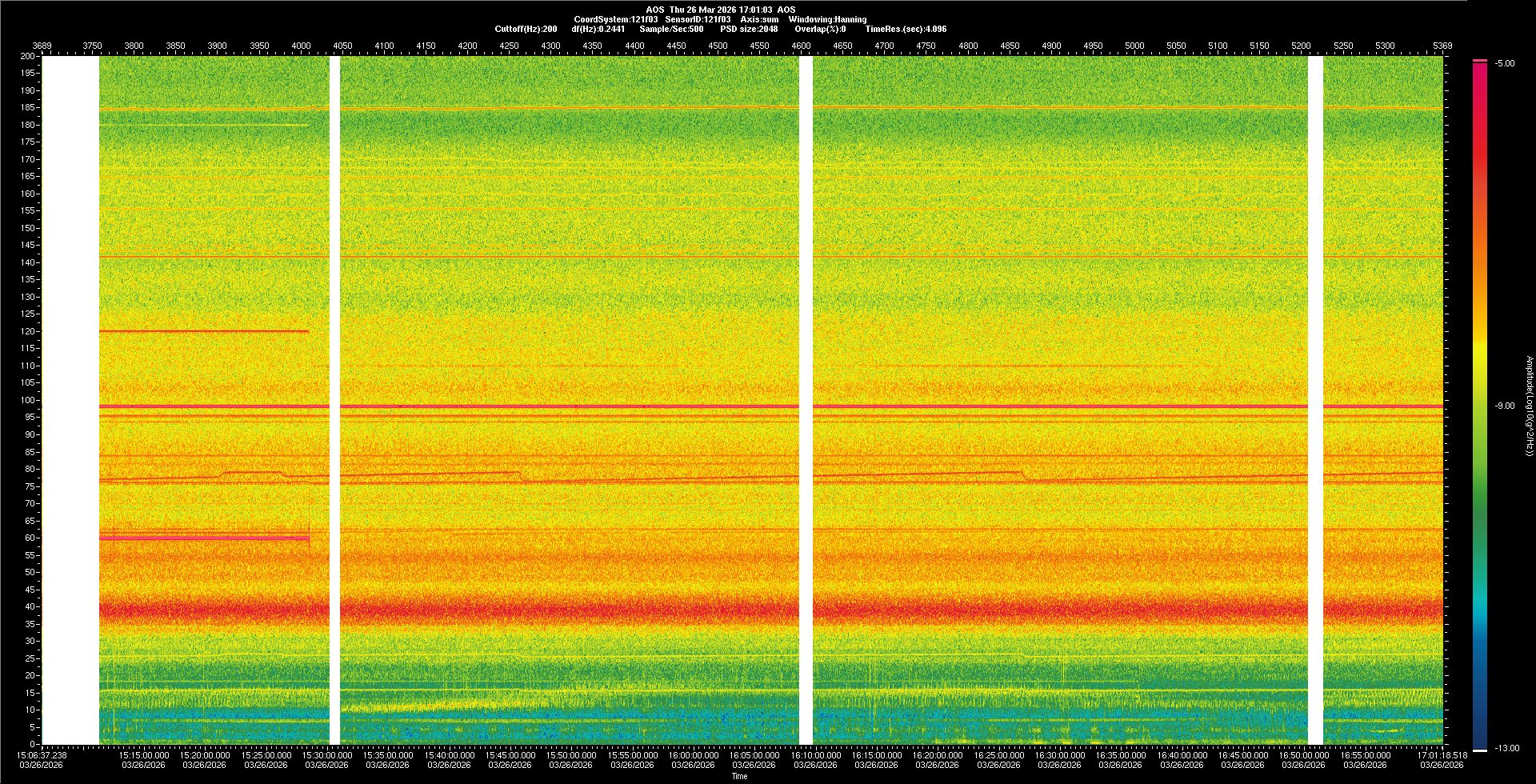Select the 16:10:00.000 time axis label
Image resolution: width=1536 pixels, height=784 pixels.
point(816,754)
